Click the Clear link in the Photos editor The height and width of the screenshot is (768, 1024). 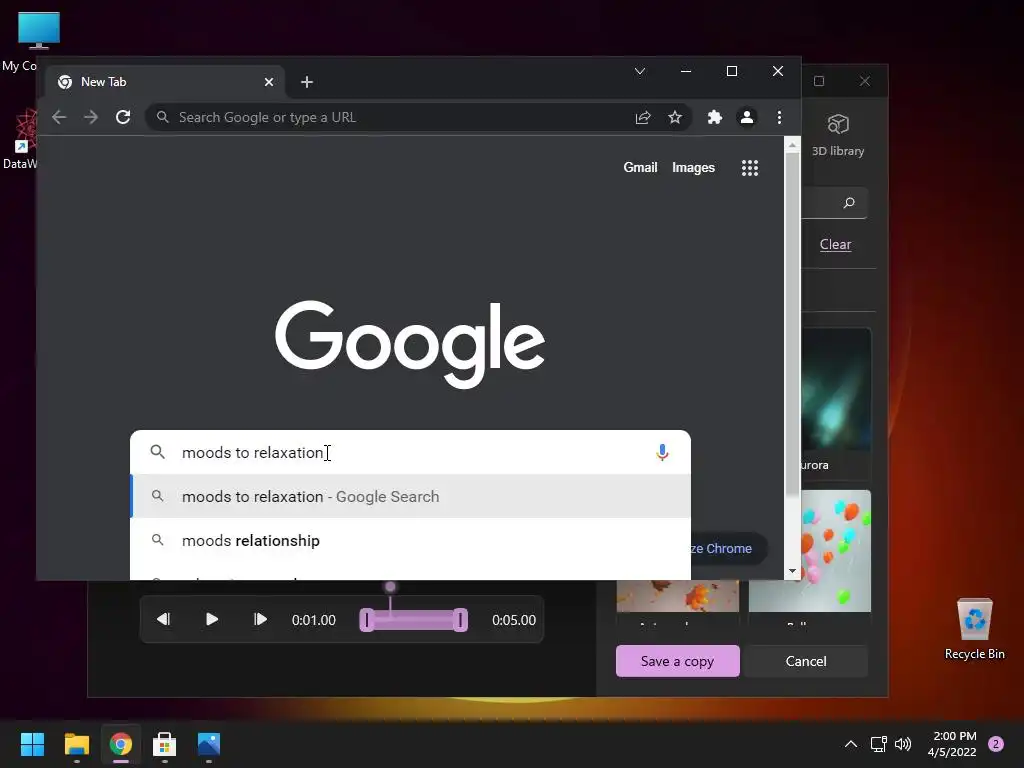[x=835, y=244]
